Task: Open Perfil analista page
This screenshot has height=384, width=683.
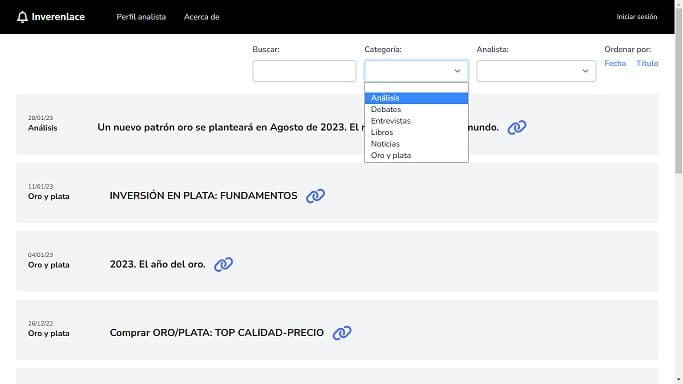Action: click(x=141, y=17)
